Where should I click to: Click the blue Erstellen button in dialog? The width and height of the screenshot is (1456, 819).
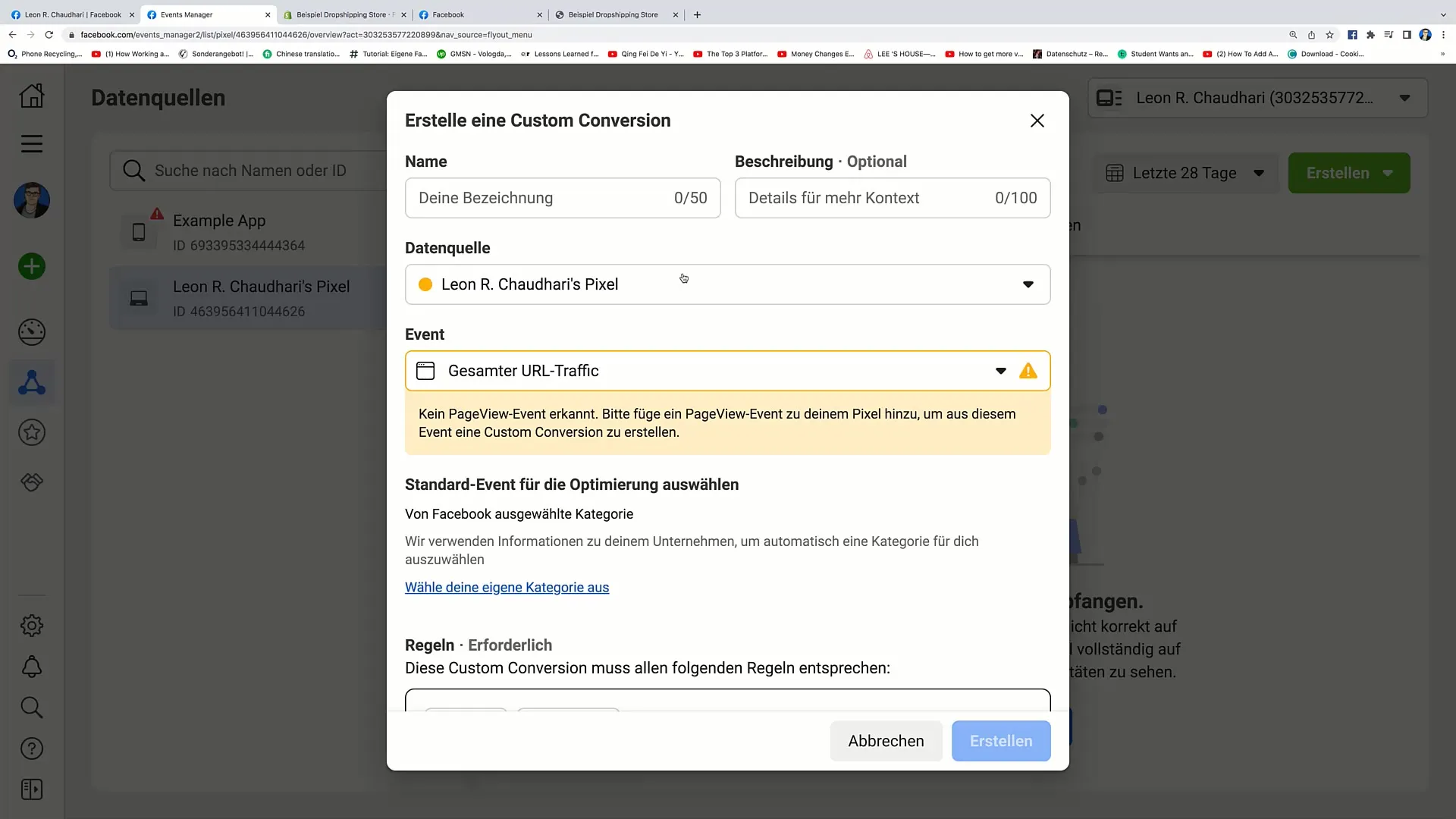tap(1001, 741)
